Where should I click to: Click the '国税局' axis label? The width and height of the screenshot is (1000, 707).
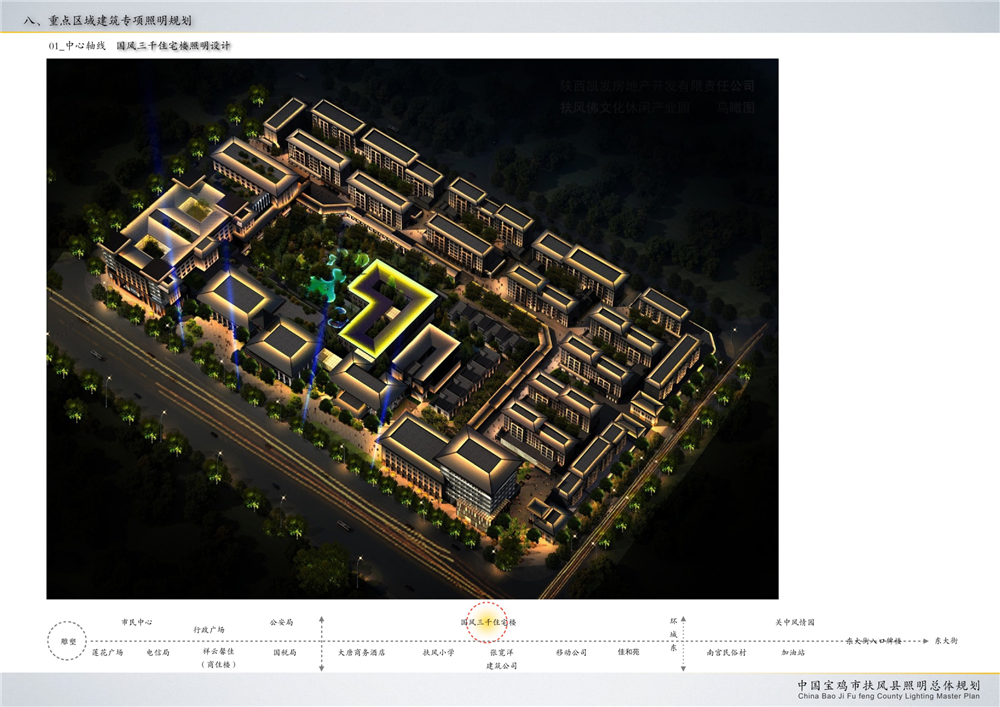pyautogui.click(x=285, y=653)
